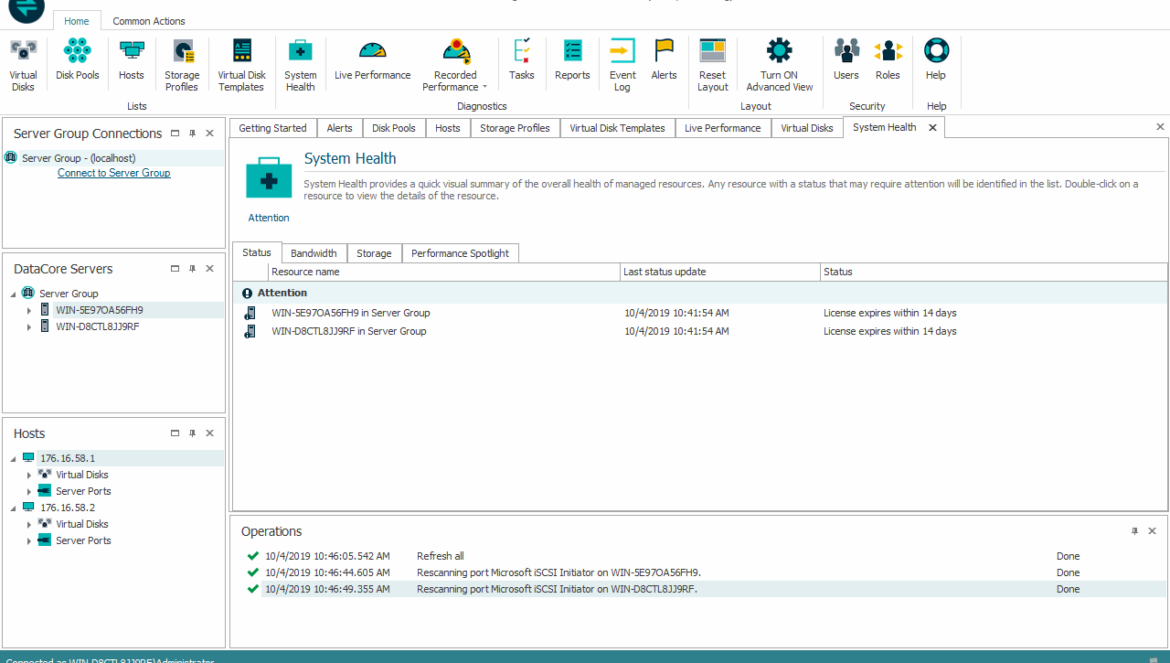Open the Virtual Disks list from ribbon
Image resolution: width=1170 pixels, height=663 pixels.
[x=23, y=65]
